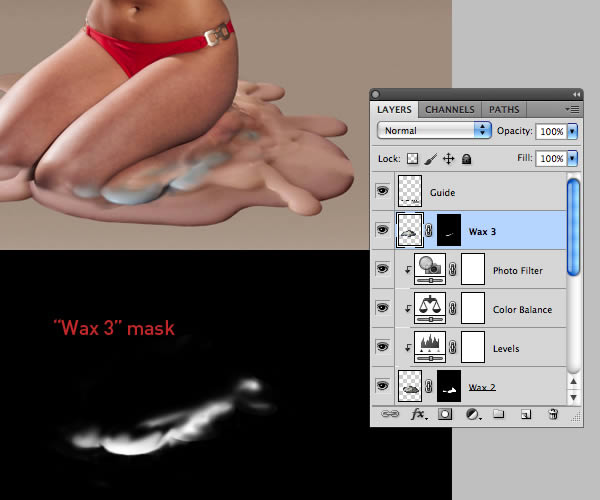The width and height of the screenshot is (600, 500).
Task: Toggle lock all padlock icon
Action: pos(466,158)
